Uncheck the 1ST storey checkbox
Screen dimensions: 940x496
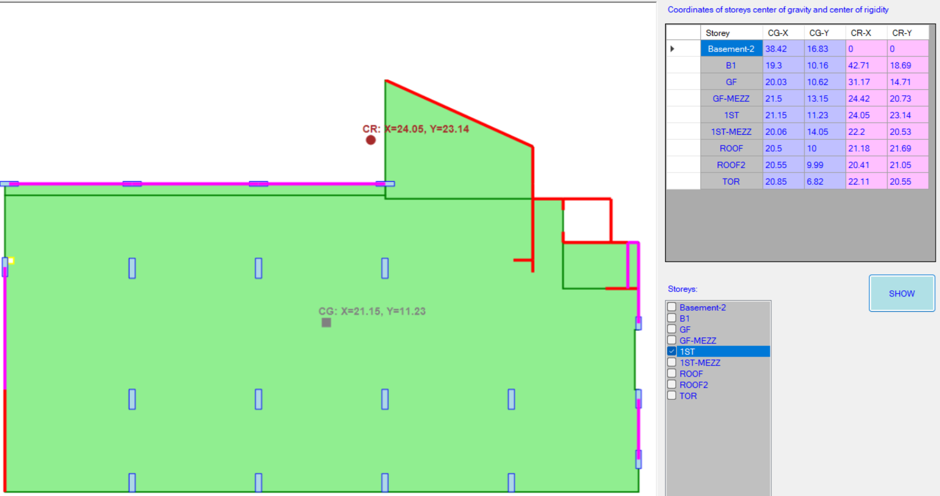click(x=672, y=351)
